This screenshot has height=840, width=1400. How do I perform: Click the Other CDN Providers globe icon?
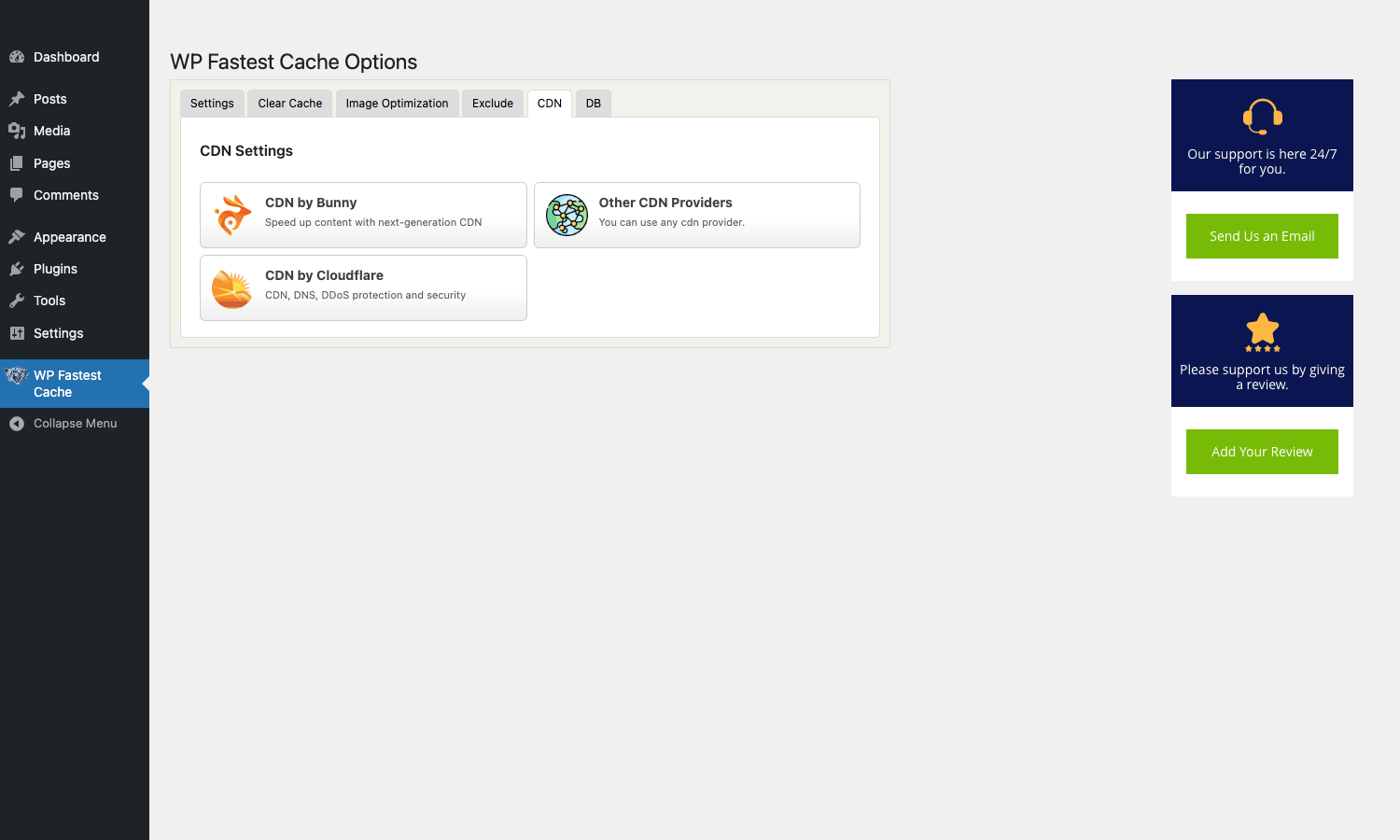point(567,215)
